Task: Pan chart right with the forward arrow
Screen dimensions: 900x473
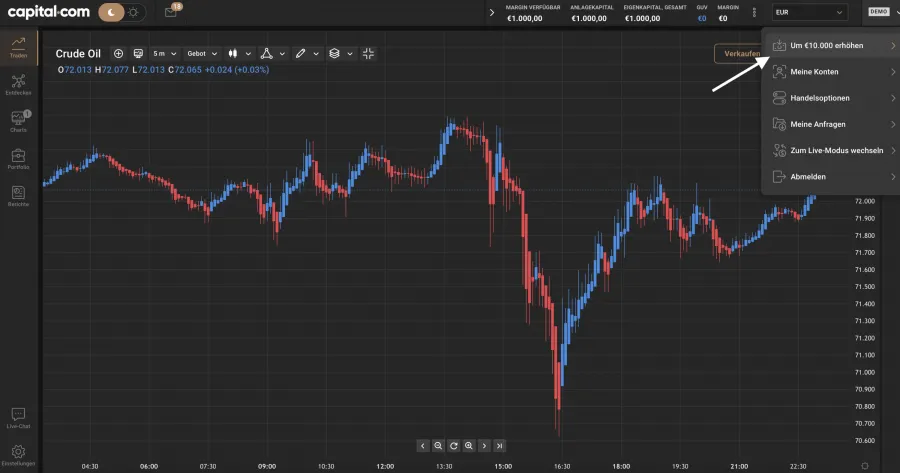Action: [484, 445]
